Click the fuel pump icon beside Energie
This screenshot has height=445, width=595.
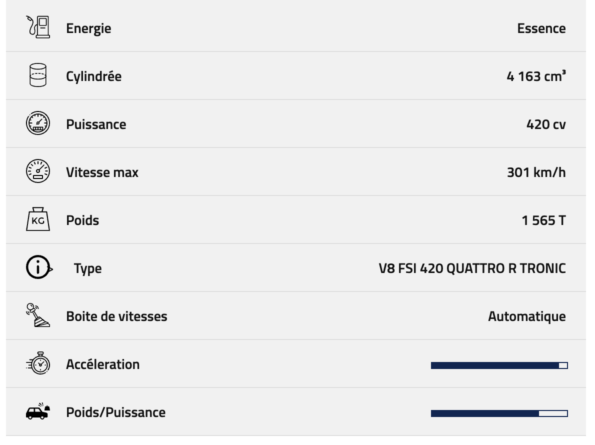coord(38,27)
